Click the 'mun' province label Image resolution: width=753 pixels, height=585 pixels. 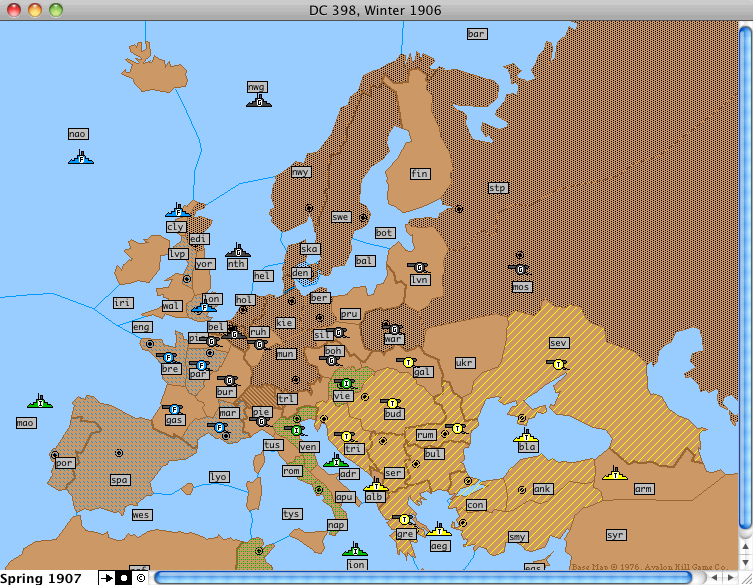[286, 354]
